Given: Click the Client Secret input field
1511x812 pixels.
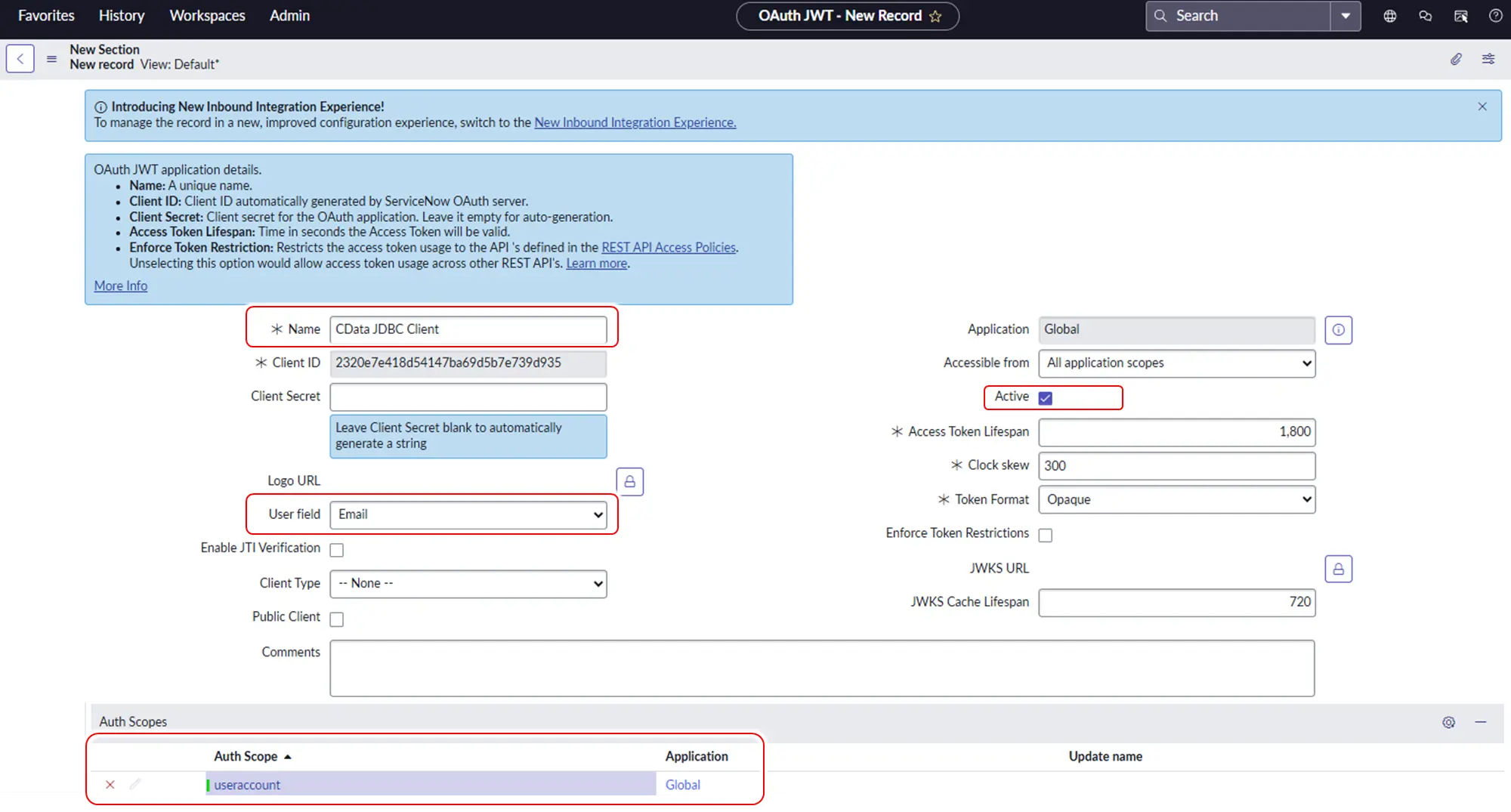Looking at the screenshot, I should coord(468,397).
